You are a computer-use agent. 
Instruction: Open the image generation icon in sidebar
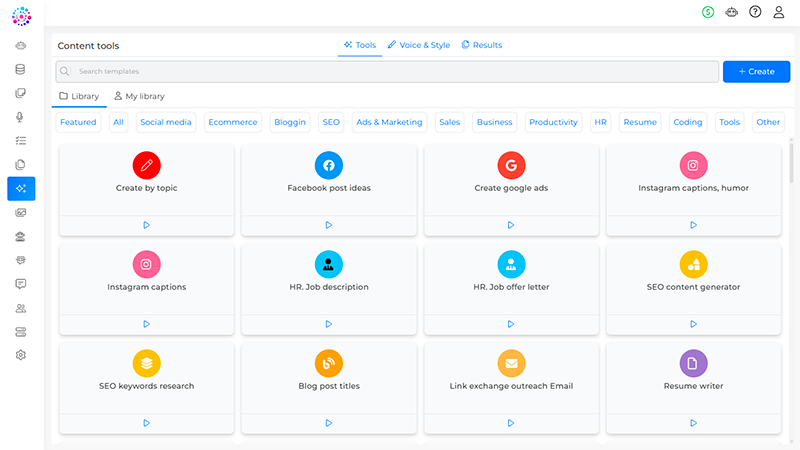20,212
